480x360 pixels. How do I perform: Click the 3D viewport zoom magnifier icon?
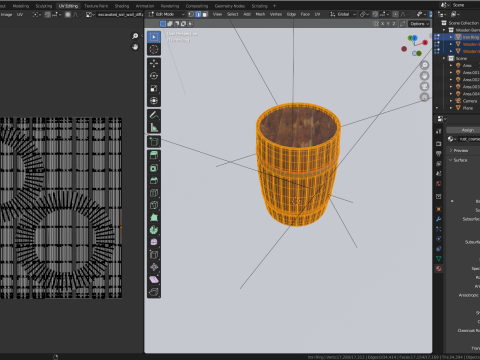424,65
